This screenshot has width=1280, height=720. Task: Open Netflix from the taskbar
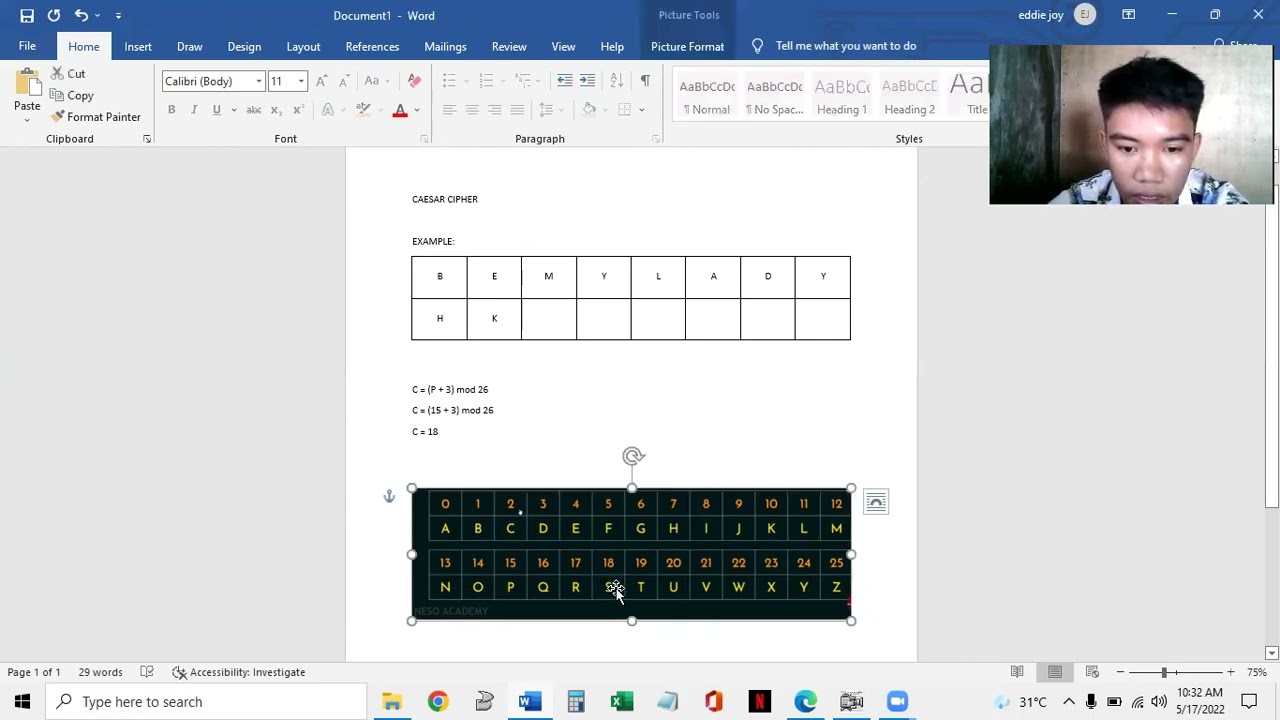tap(760, 702)
